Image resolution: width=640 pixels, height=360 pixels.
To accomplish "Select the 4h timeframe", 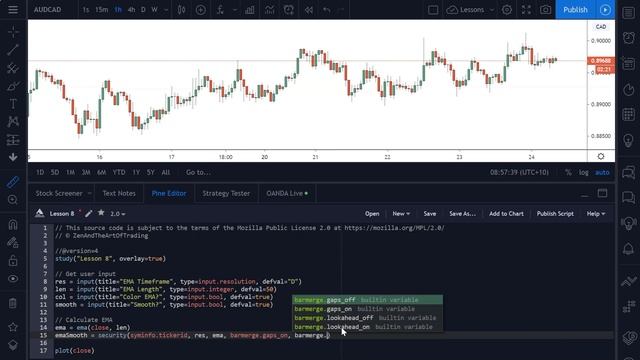I will pyautogui.click(x=131, y=9).
